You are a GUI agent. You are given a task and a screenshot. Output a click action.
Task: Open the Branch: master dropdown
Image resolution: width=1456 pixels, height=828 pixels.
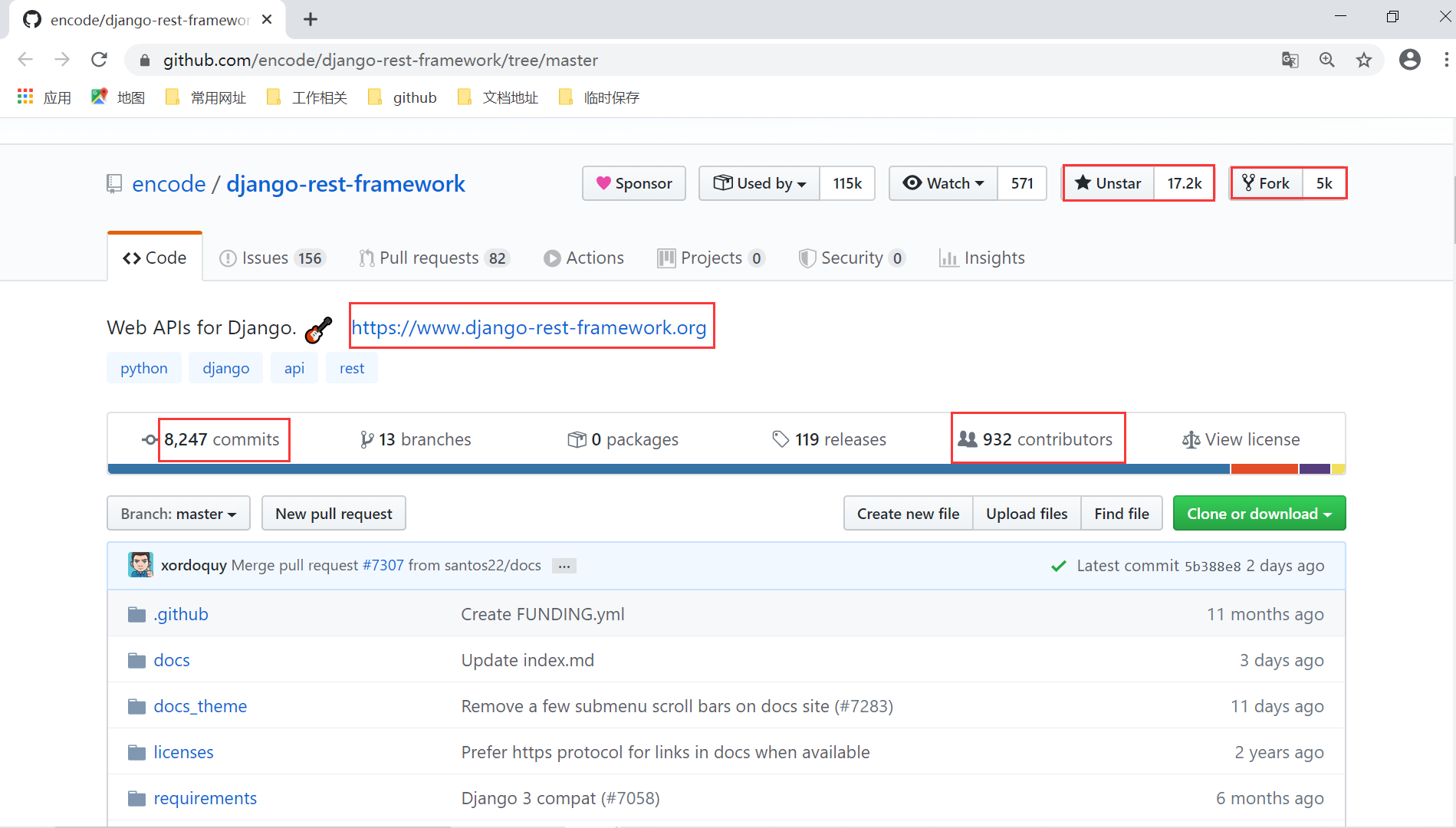tap(179, 514)
